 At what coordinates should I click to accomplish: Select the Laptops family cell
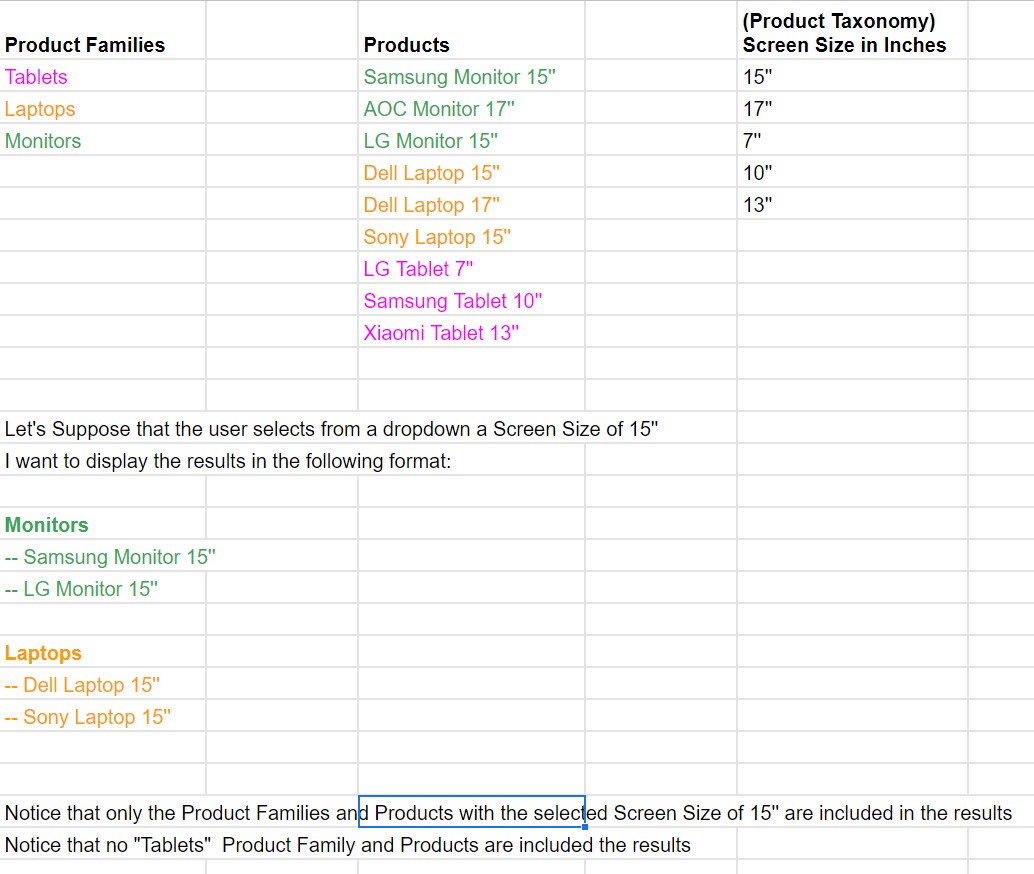click(103, 108)
